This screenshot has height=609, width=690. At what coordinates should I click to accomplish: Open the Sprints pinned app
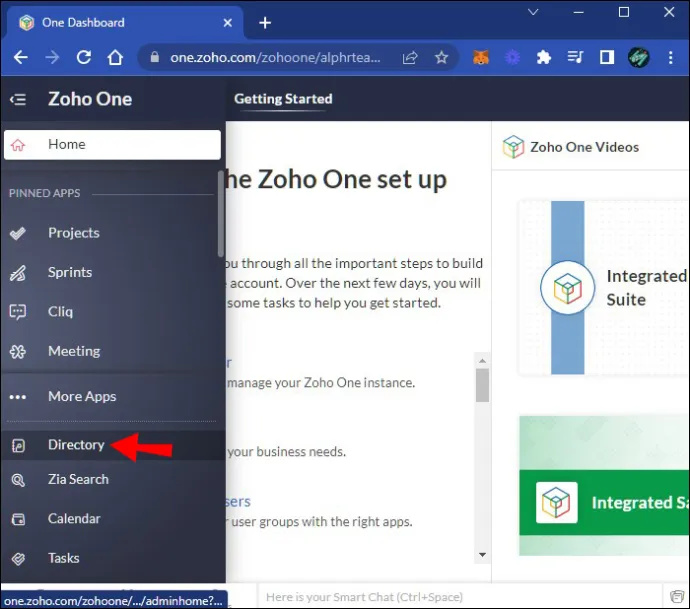click(x=70, y=272)
